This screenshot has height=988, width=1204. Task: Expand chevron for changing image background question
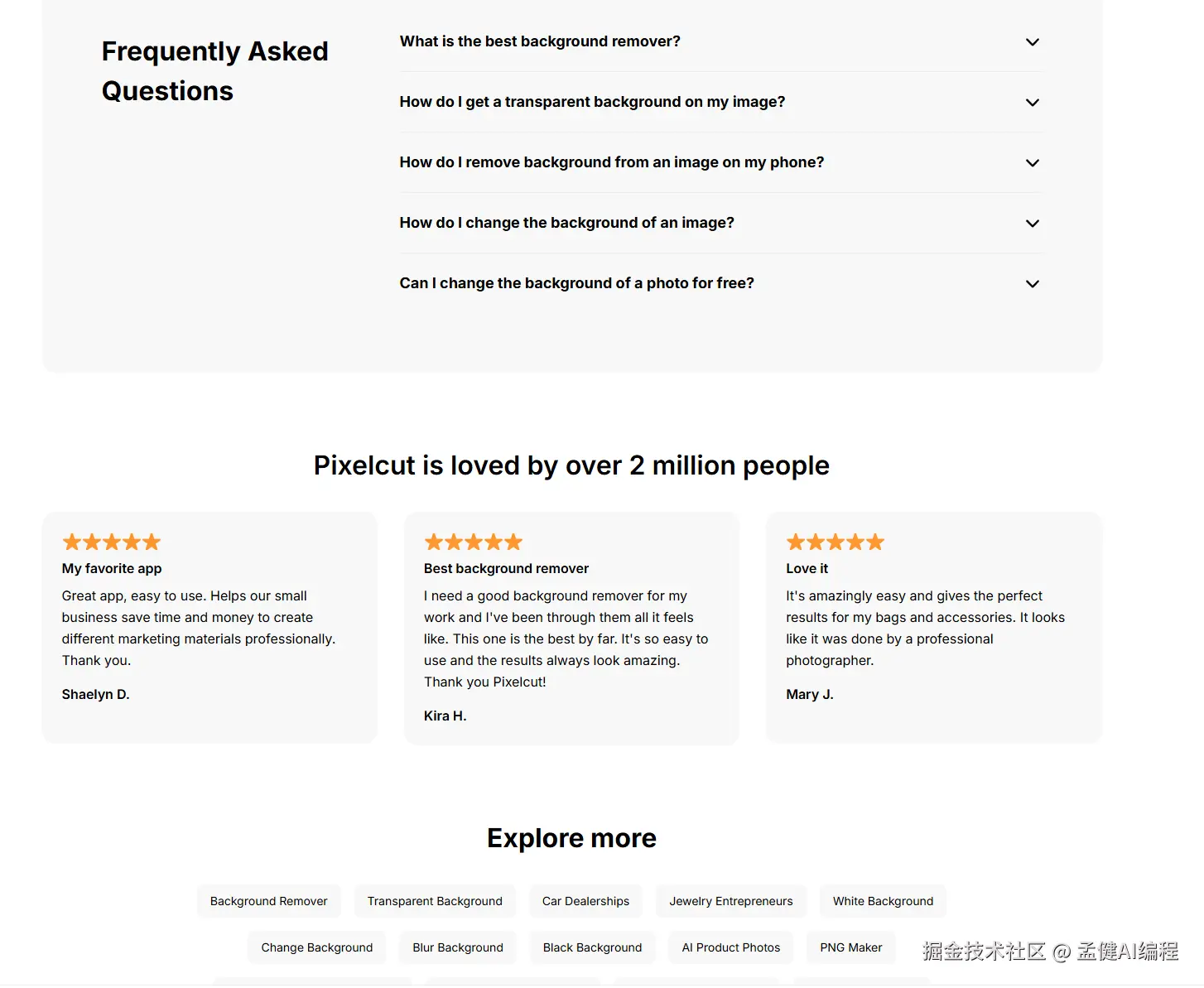1032,224
